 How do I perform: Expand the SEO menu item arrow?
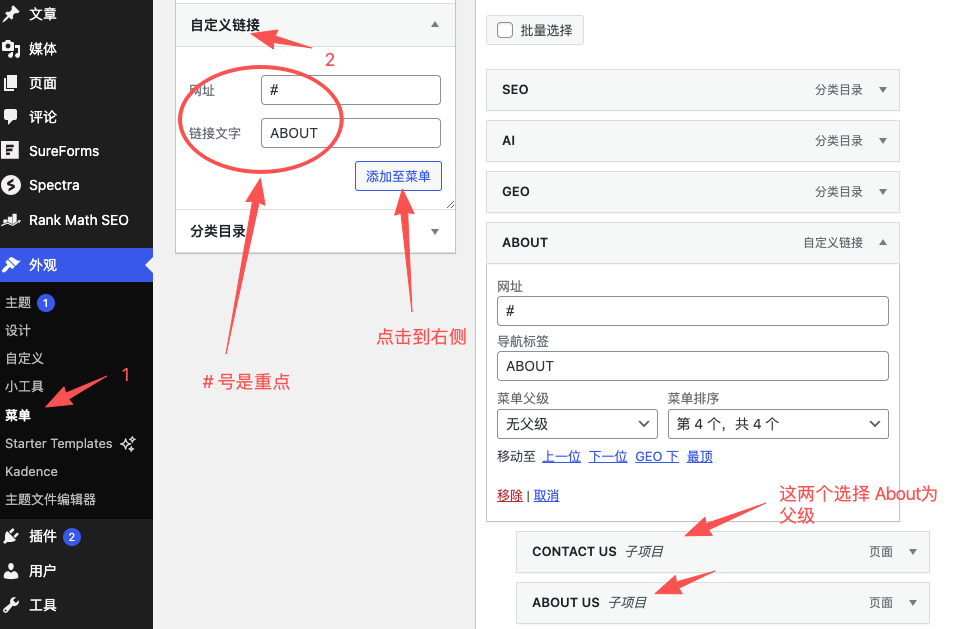pyautogui.click(x=882, y=90)
